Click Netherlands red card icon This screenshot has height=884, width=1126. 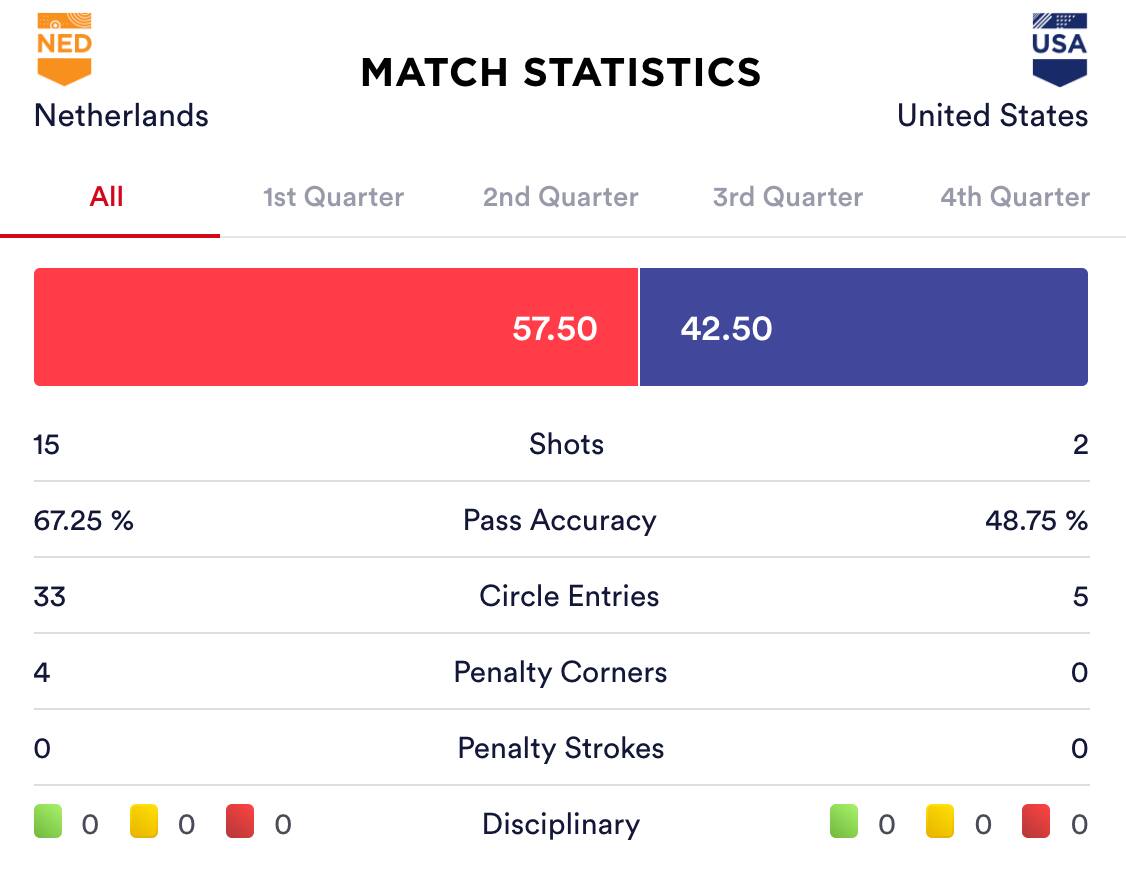click(x=240, y=822)
